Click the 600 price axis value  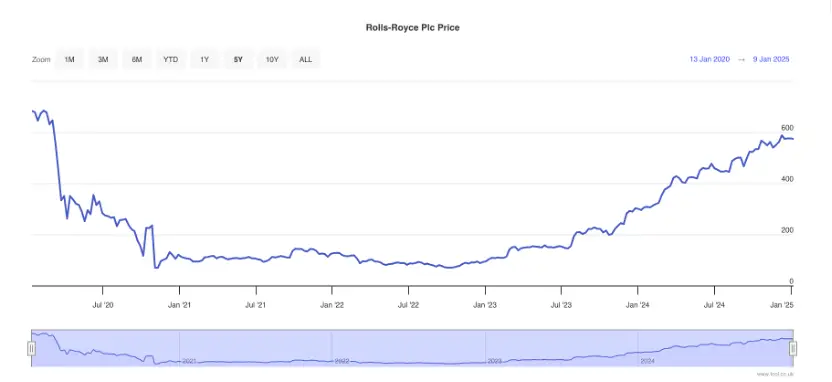click(x=787, y=128)
